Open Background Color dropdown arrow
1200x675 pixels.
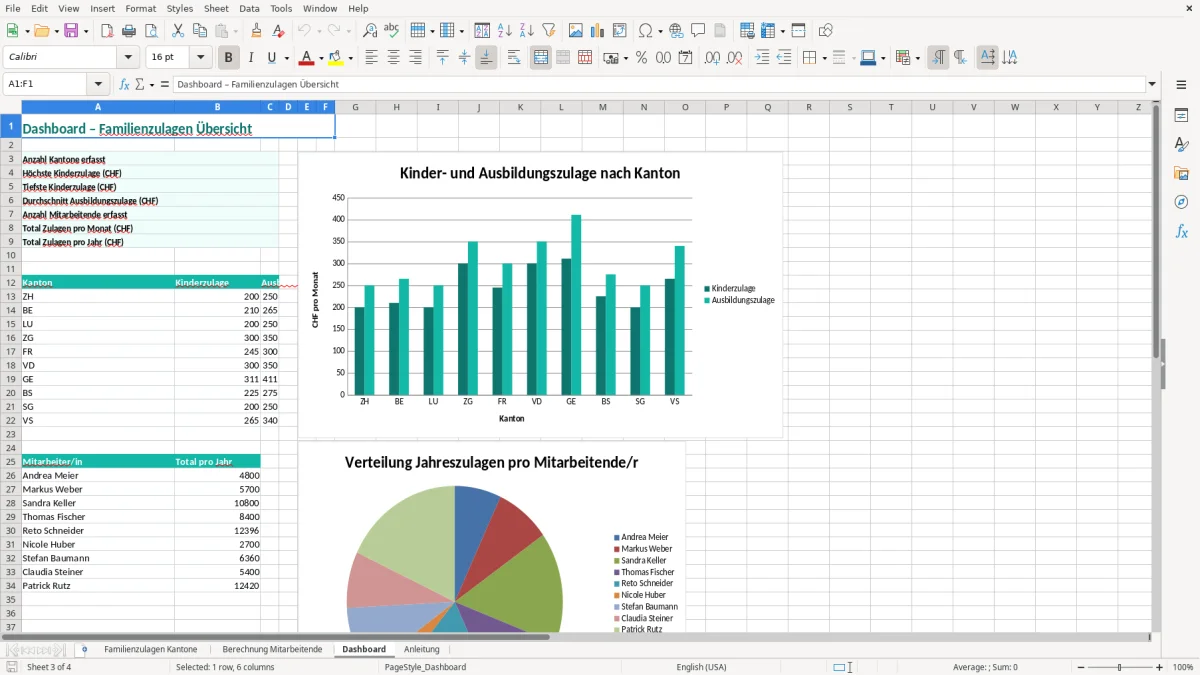(351, 58)
